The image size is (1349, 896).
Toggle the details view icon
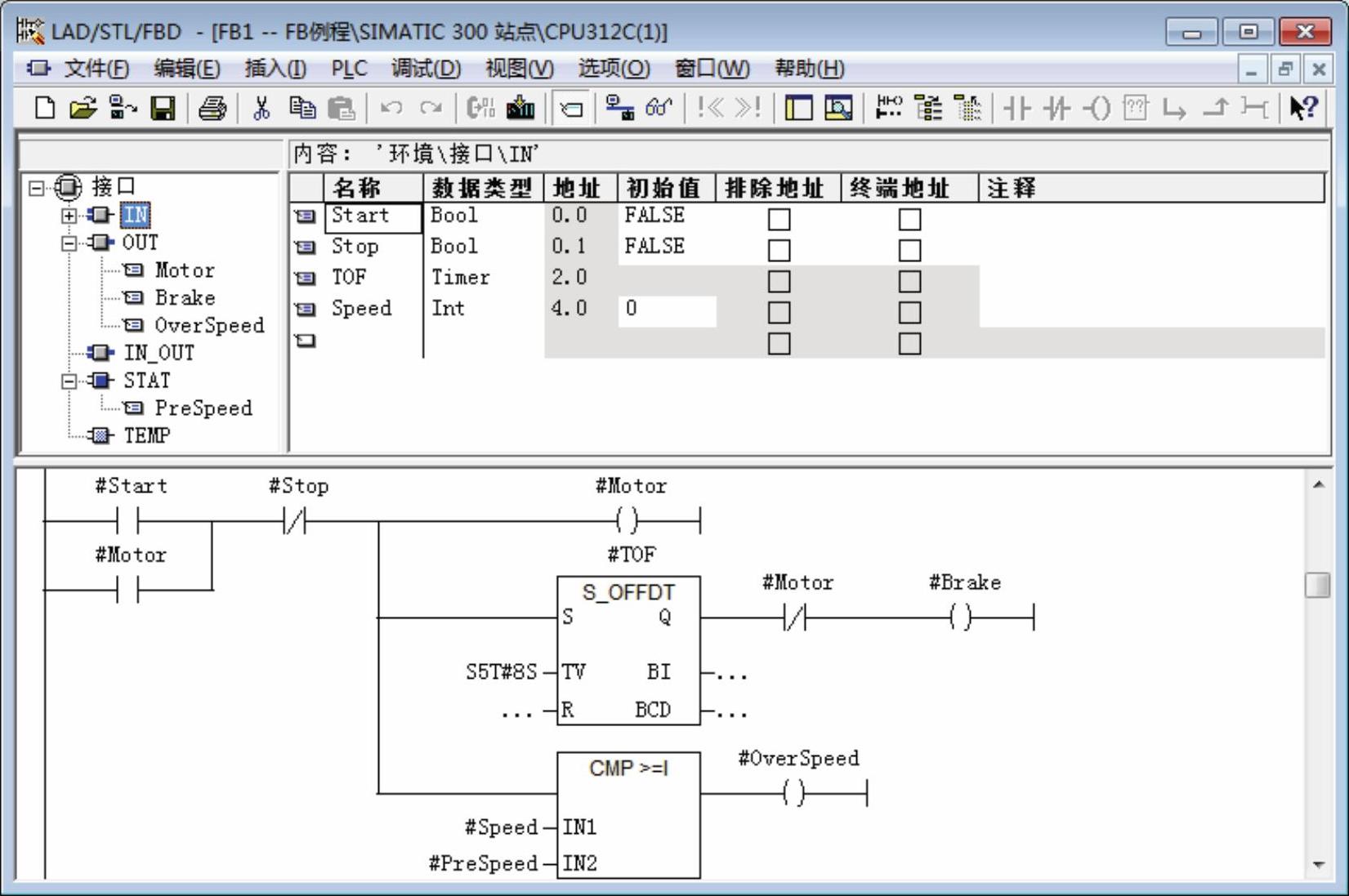coord(838,108)
